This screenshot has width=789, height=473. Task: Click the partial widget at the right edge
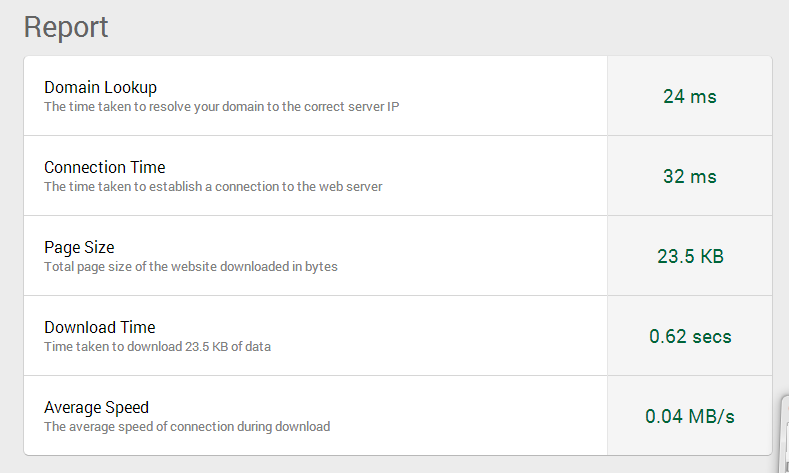[784, 434]
